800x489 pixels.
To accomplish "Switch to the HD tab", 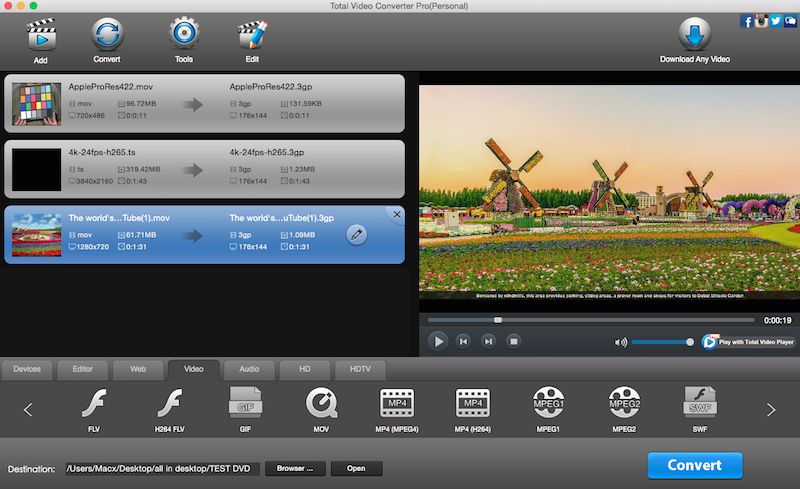I will (x=305, y=370).
